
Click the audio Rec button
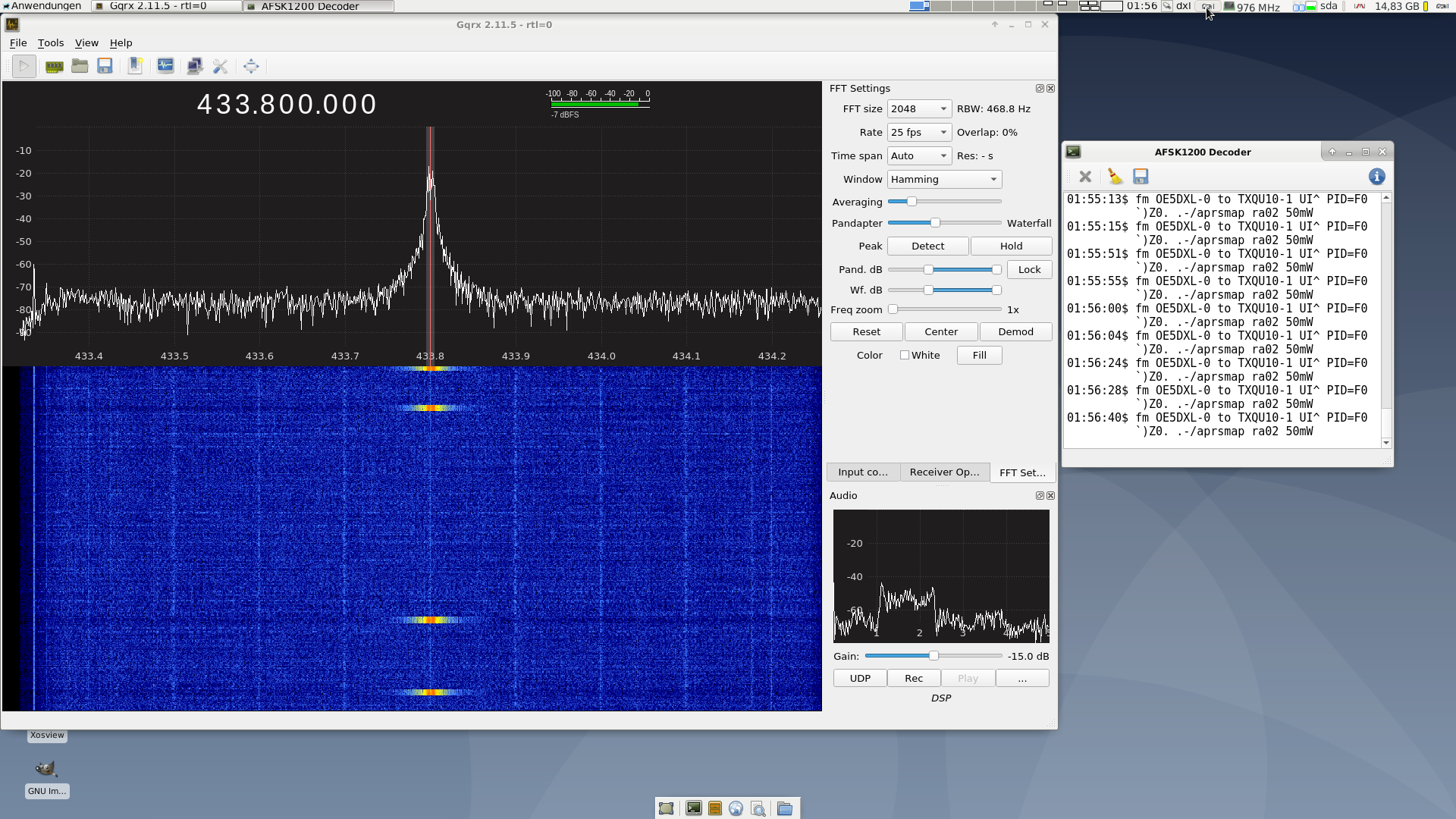915,679
